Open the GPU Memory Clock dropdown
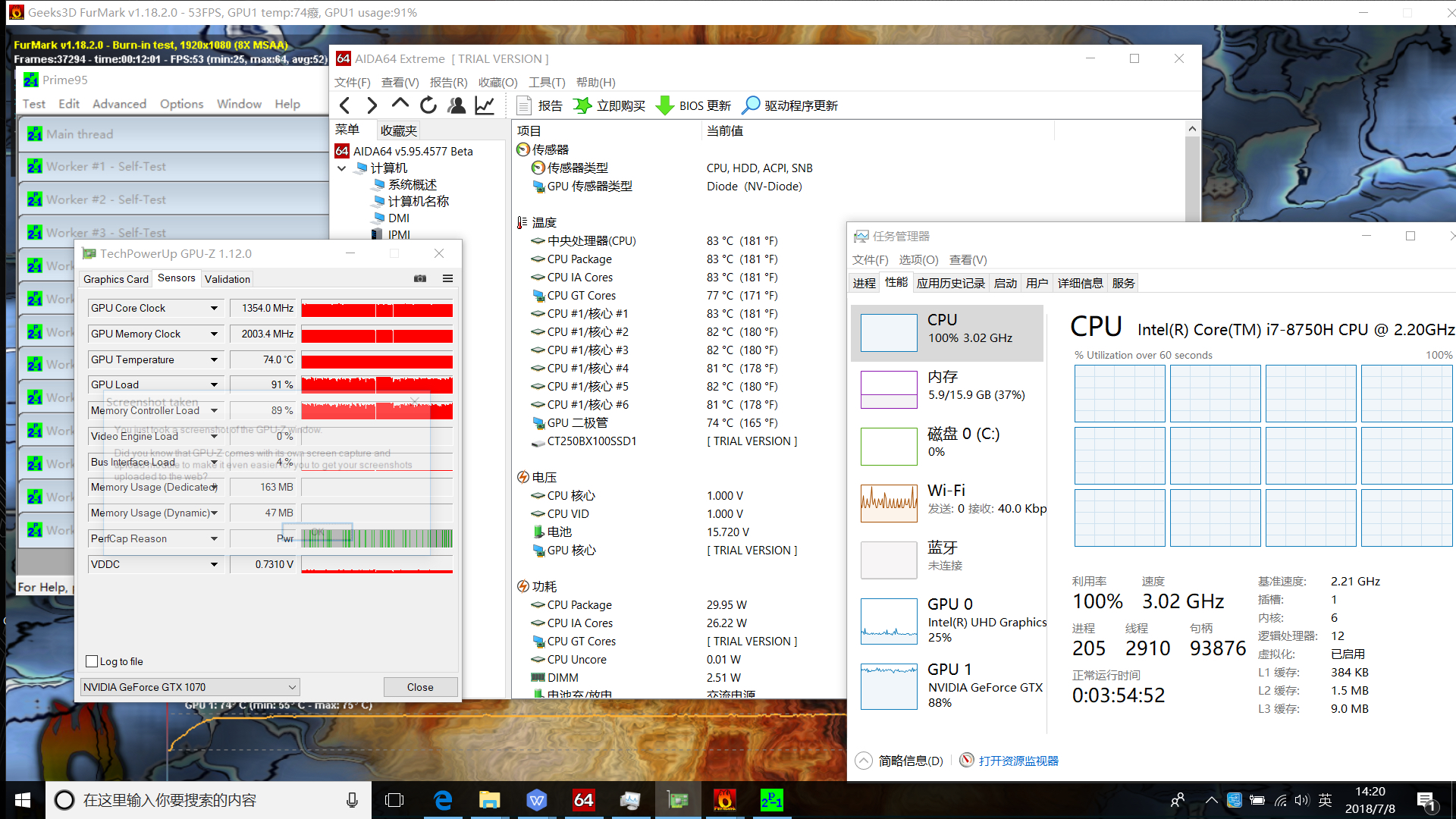 214,334
